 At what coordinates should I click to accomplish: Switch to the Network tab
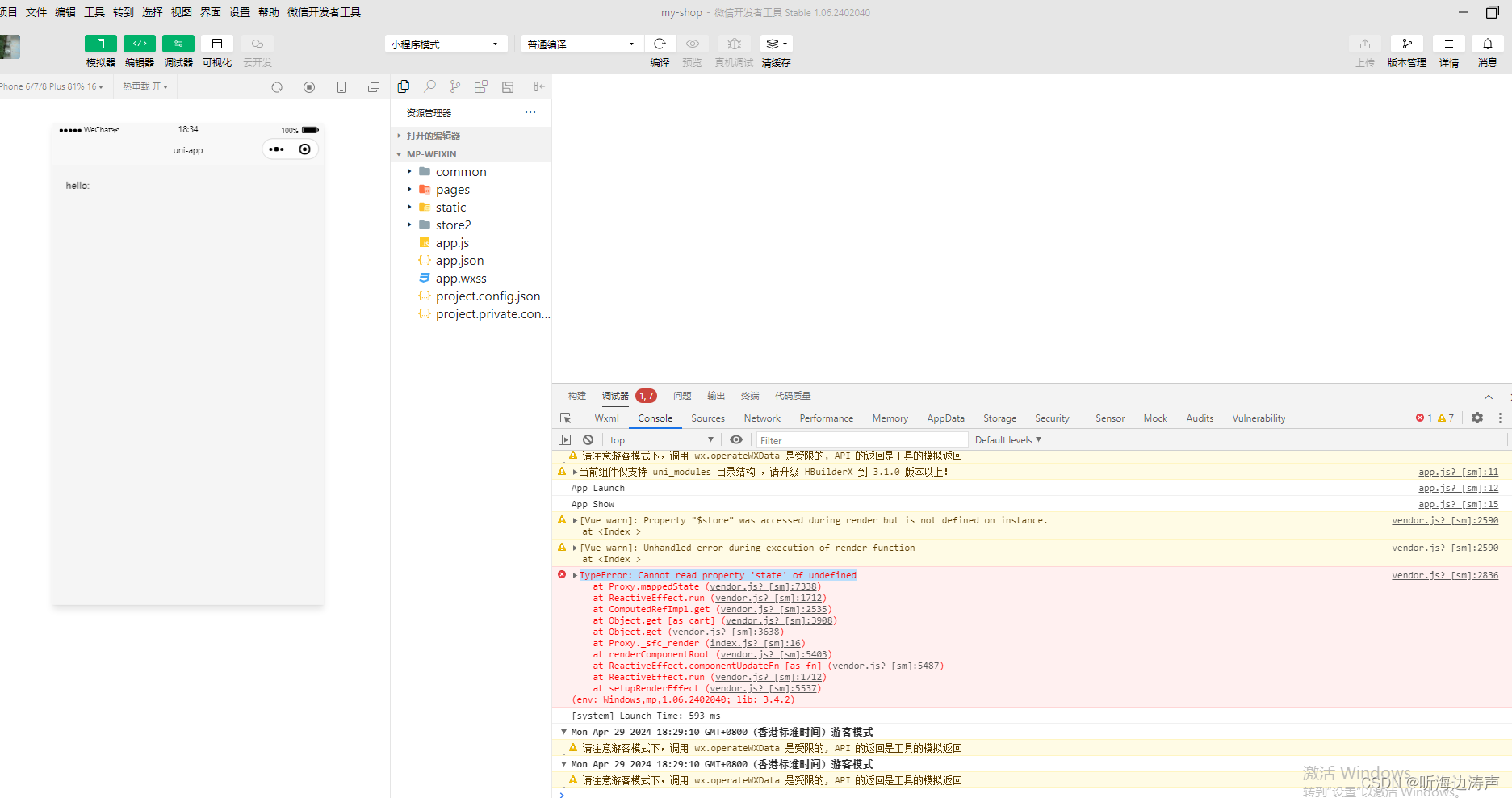point(762,418)
